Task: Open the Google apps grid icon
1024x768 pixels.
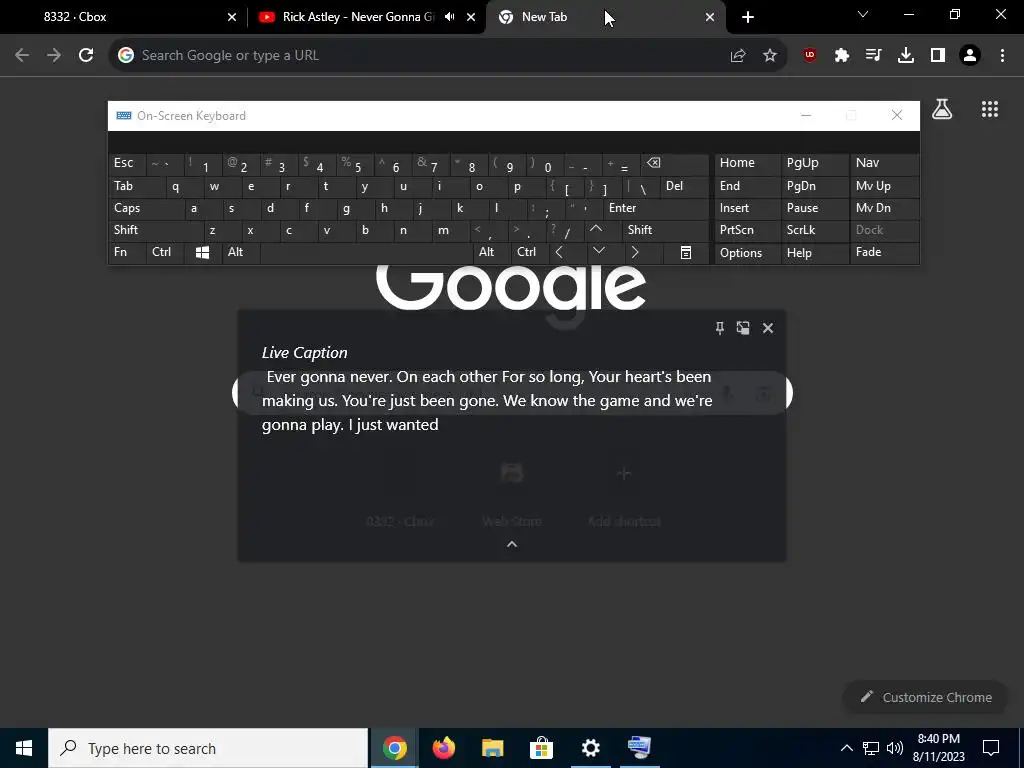Action: pos(990,109)
